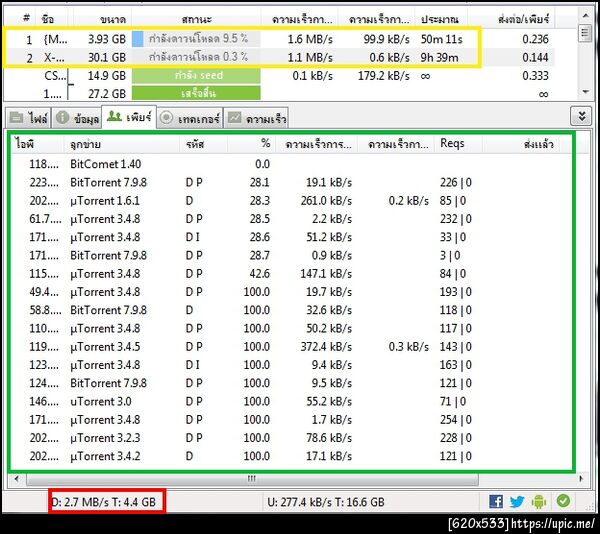600x534 pixels.
Task: Sort peers by the Reqs column header
Action: point(458,144)
